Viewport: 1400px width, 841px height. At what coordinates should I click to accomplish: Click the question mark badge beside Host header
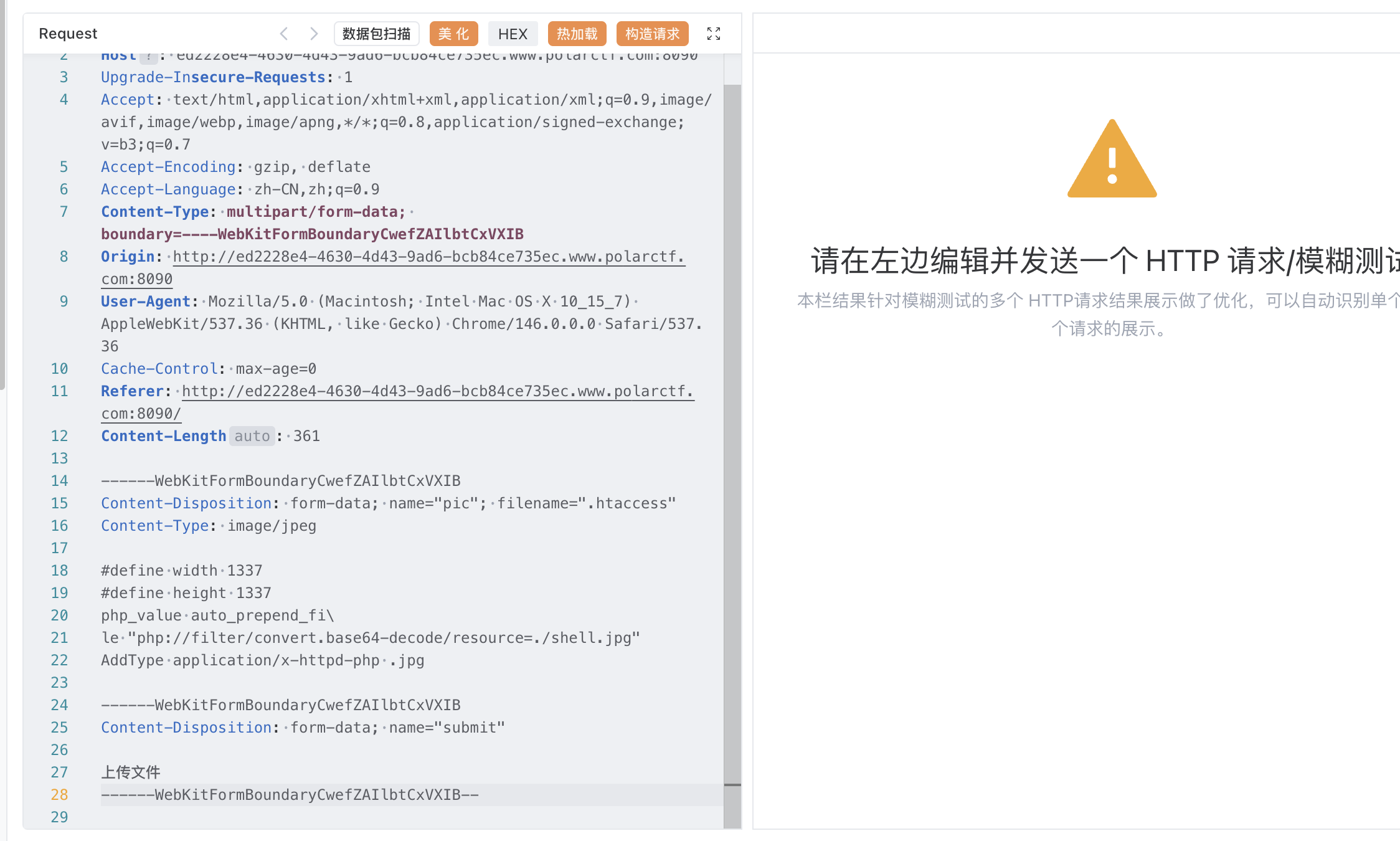pos(149,59)
